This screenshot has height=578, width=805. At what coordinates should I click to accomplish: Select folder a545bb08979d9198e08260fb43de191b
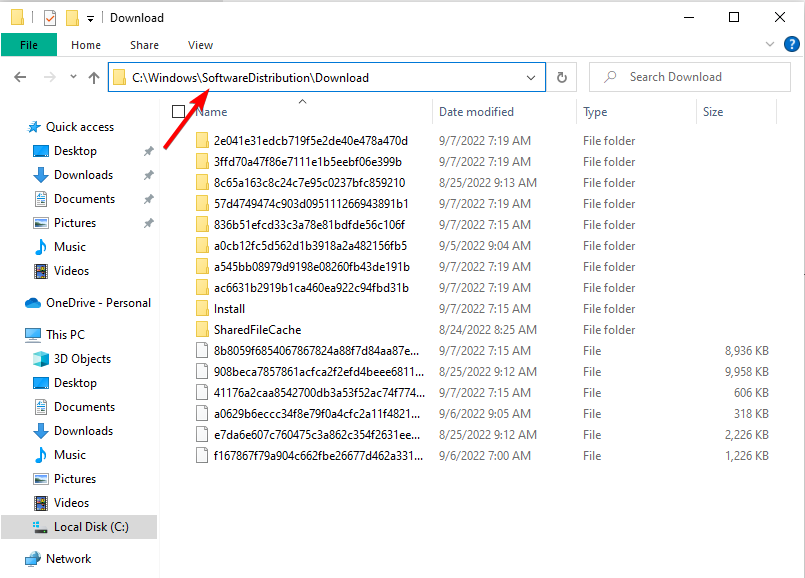click(311, 267)
